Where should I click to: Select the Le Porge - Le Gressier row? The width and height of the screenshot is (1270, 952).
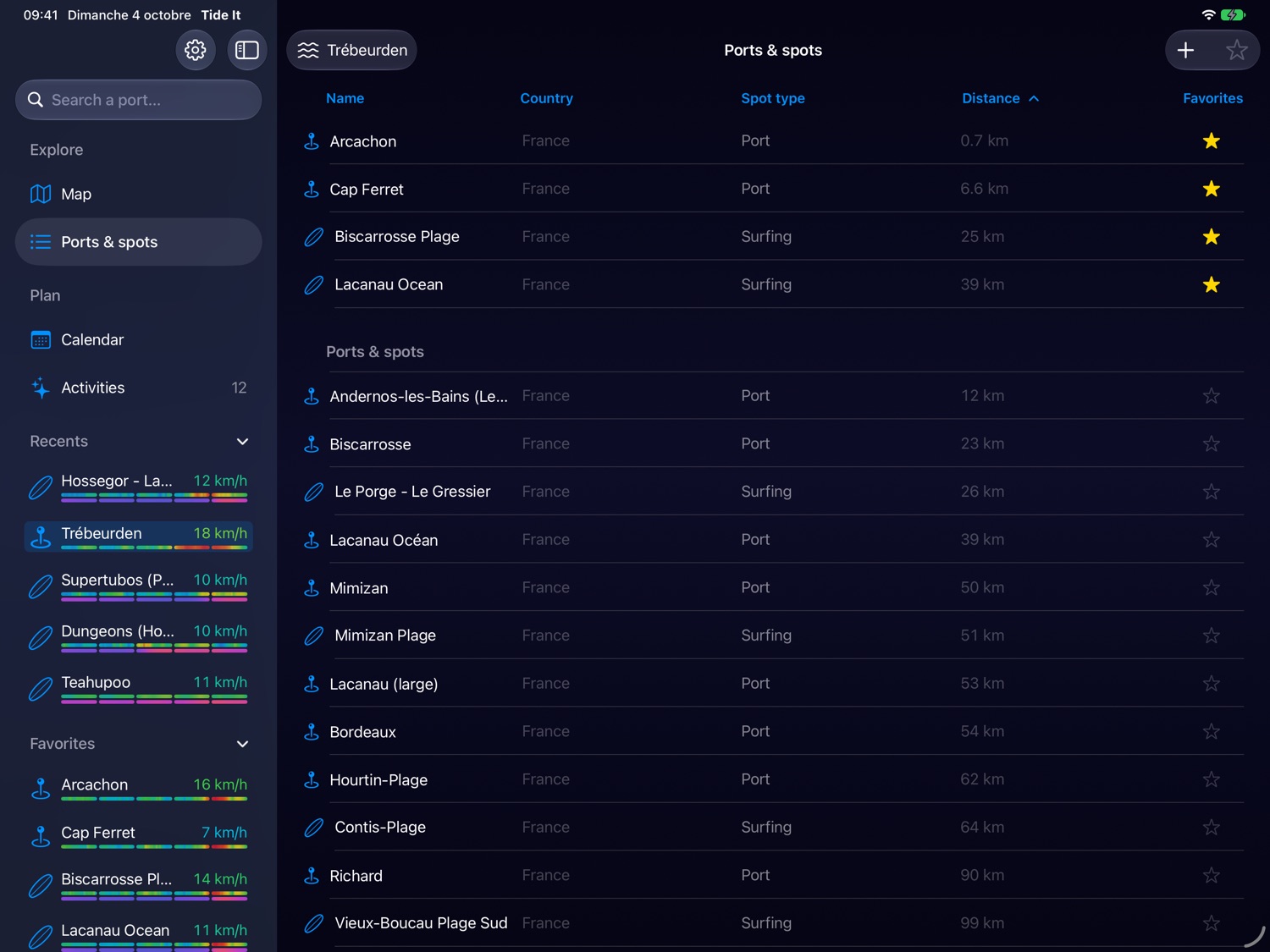tap(773, 492)
